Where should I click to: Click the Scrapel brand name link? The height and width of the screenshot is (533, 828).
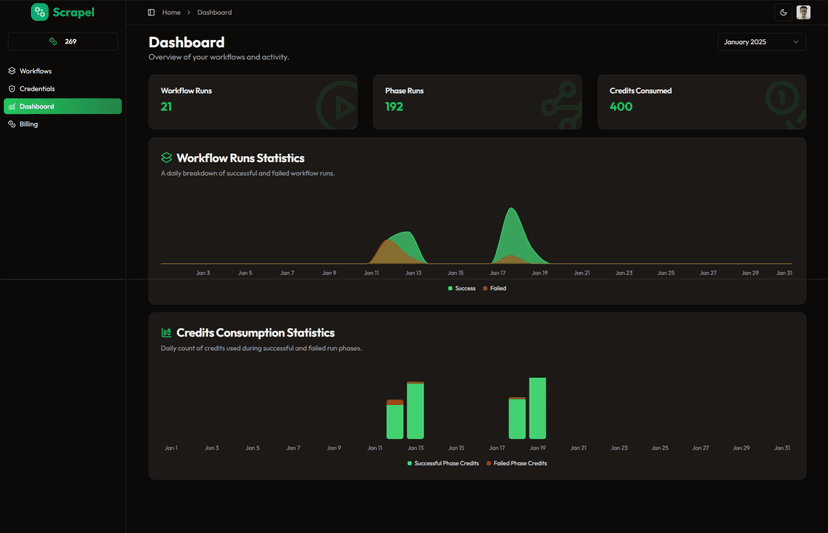click(73, 12)
